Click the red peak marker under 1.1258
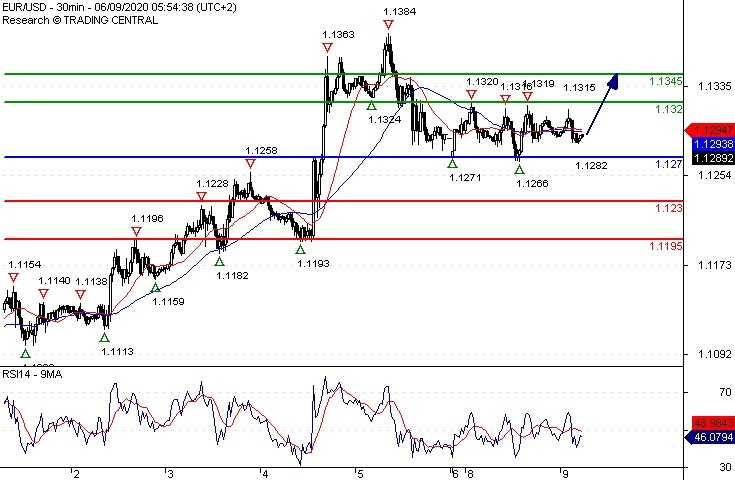735x480 pixels. point(250,164)
